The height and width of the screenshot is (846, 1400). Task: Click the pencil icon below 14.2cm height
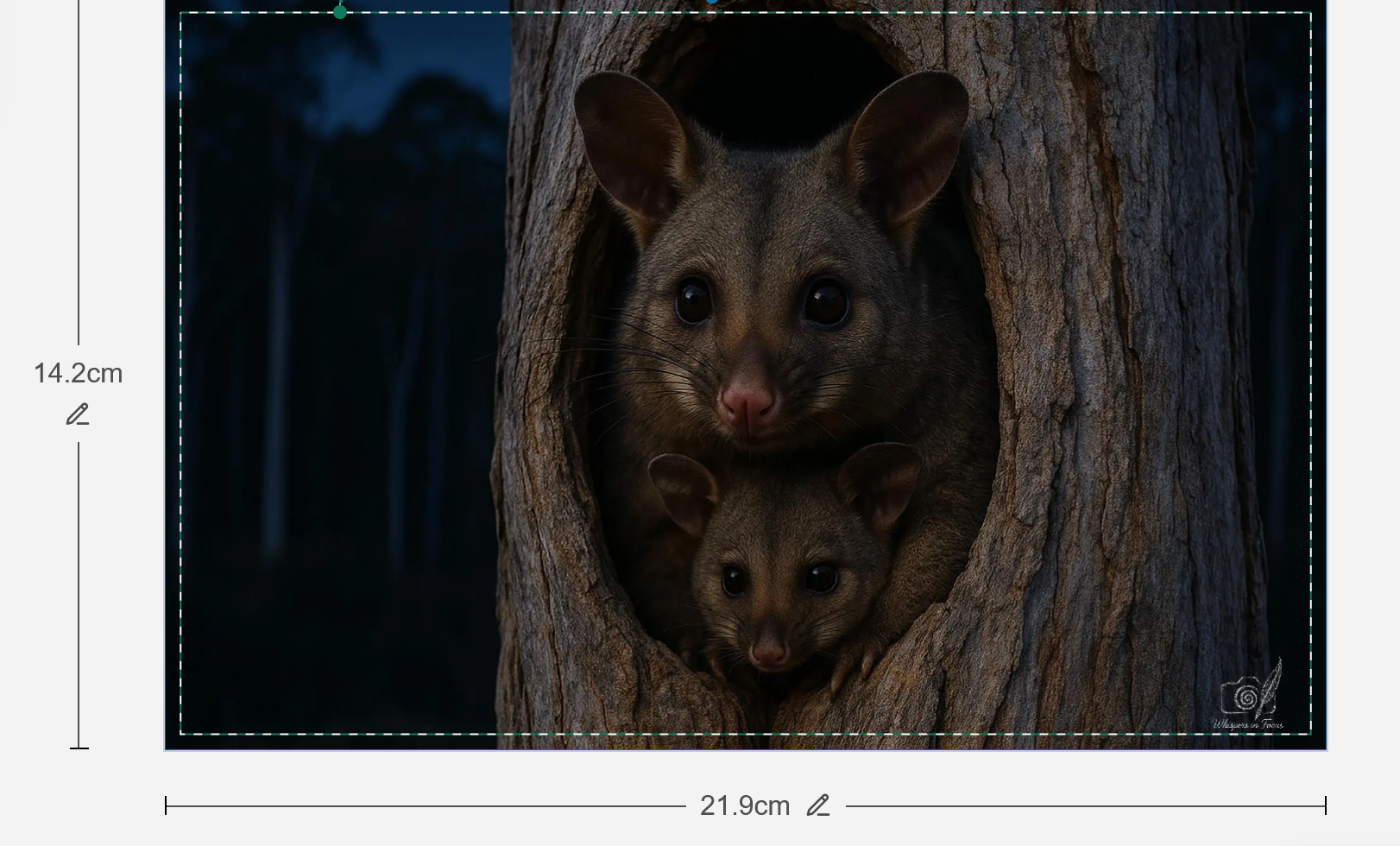point(78,415)
